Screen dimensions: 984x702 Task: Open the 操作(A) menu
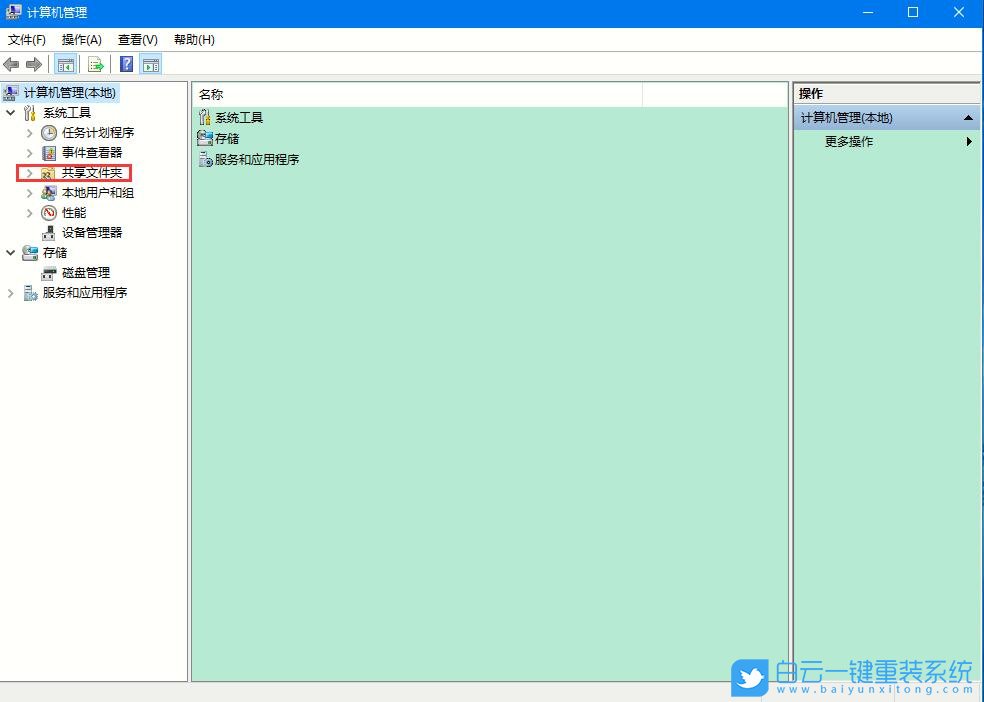80,40
